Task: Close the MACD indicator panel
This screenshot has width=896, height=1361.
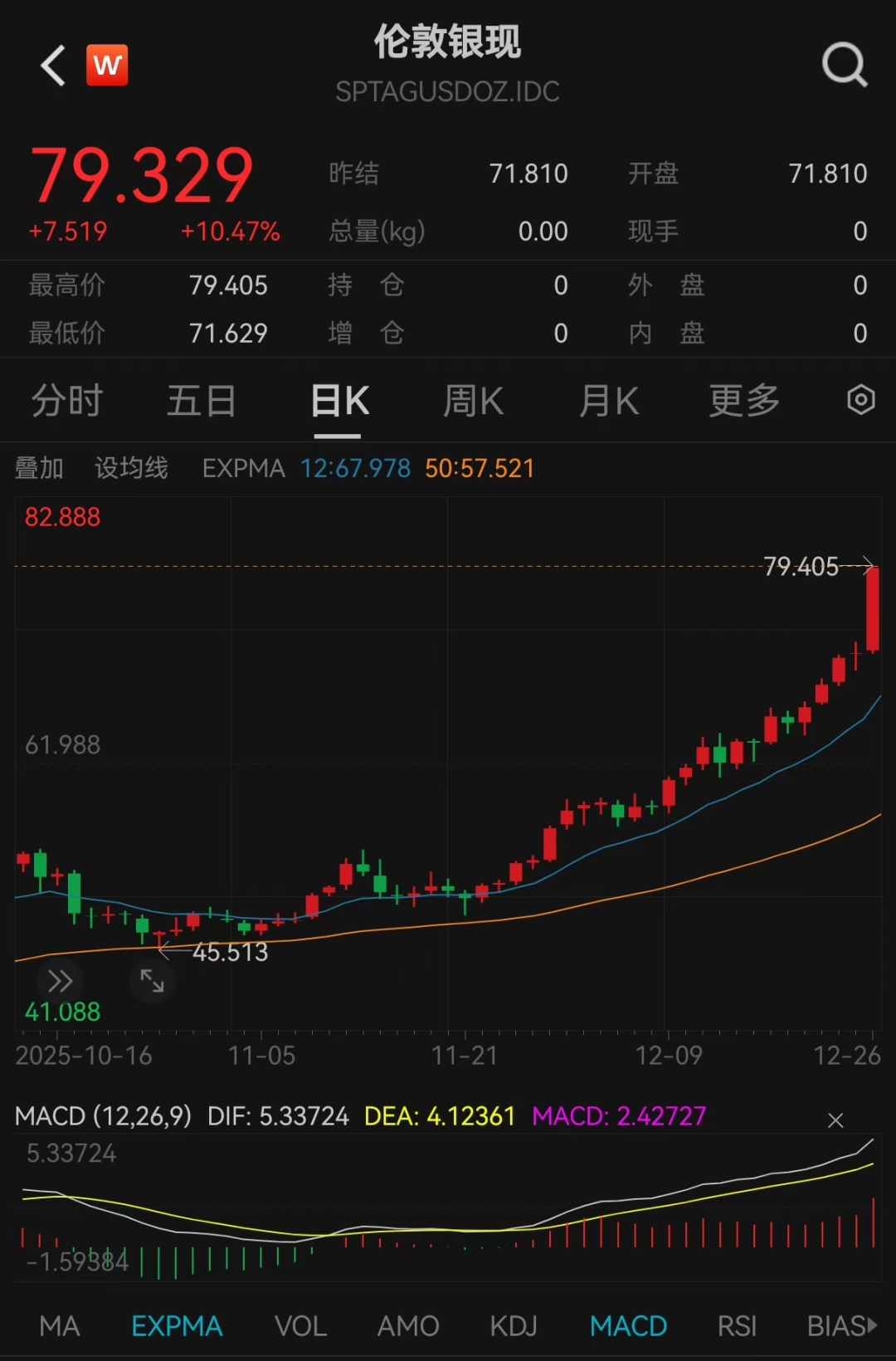Action: coord(835,1120)
